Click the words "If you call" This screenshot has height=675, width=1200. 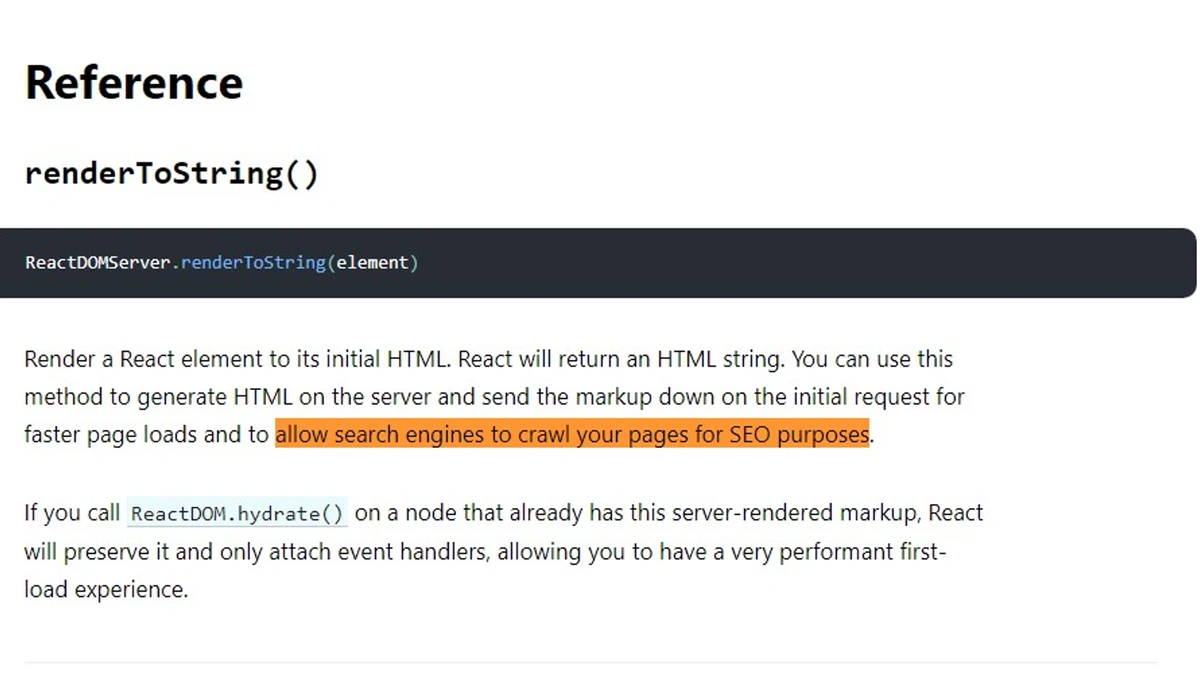[x=72, y=513]
